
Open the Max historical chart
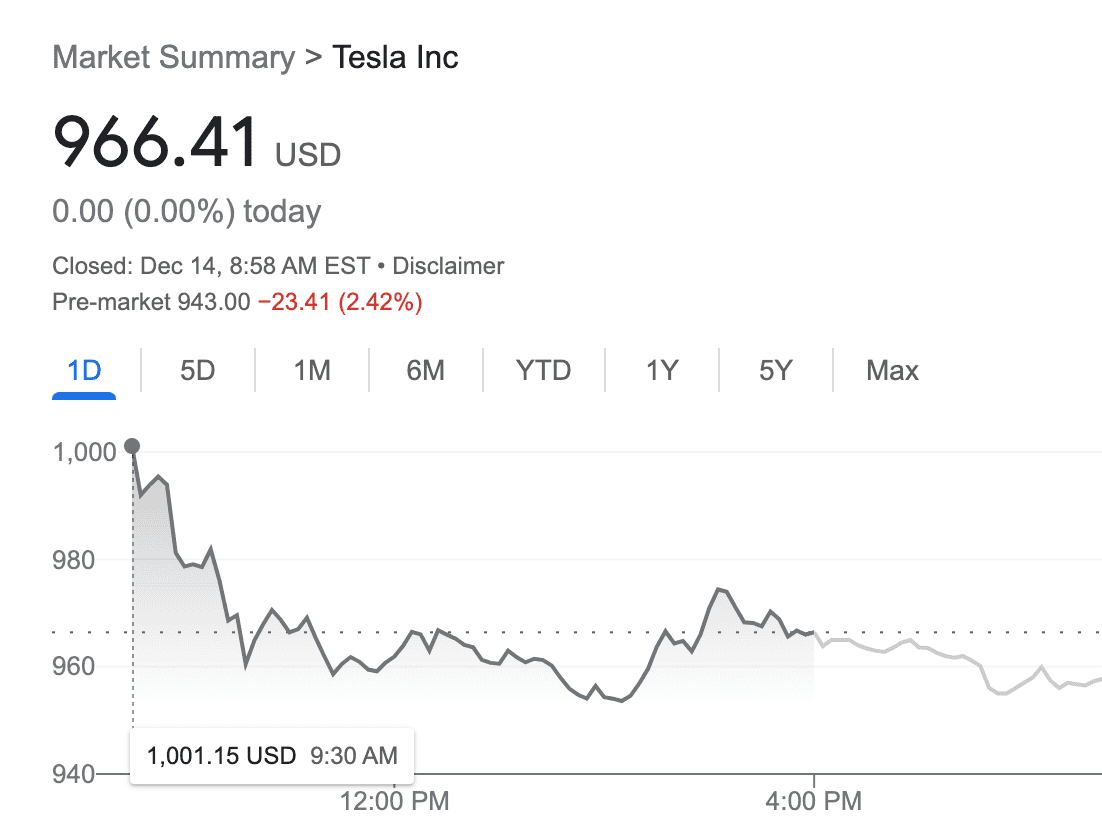[891, 370]
